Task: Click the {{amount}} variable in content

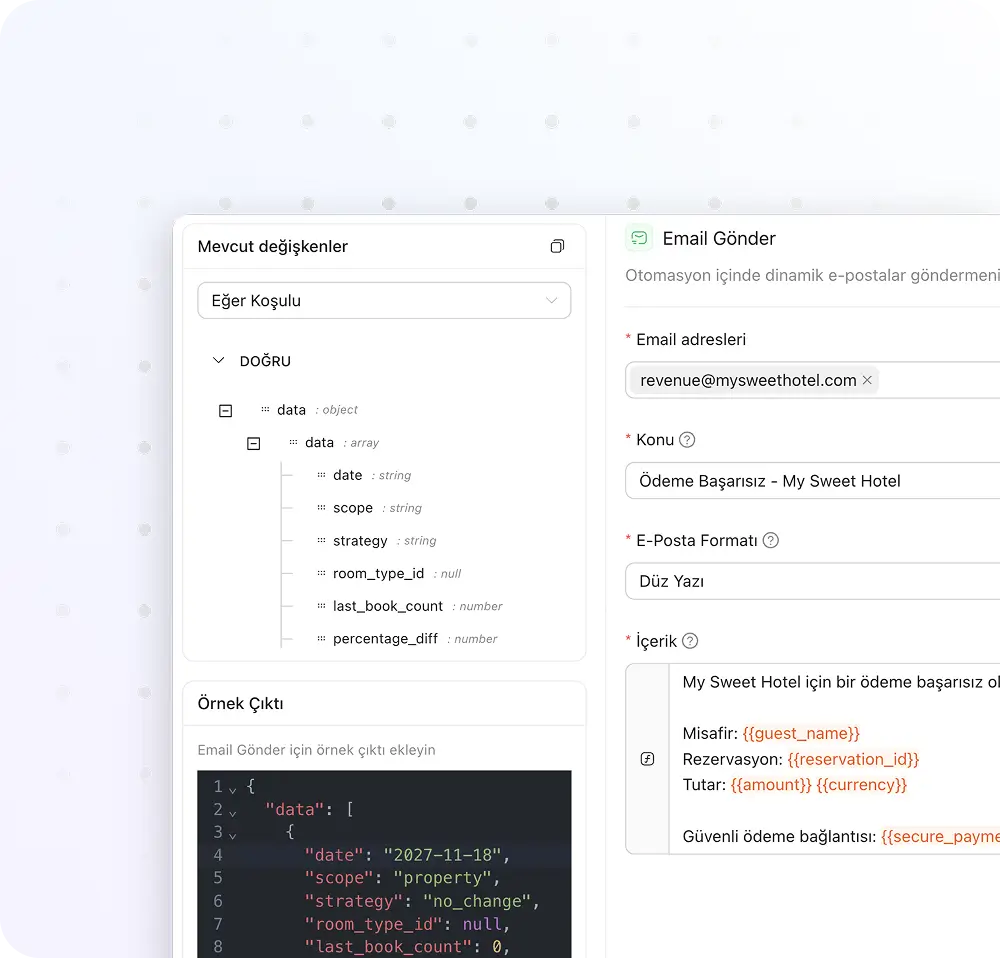Action: pos(771,785)
